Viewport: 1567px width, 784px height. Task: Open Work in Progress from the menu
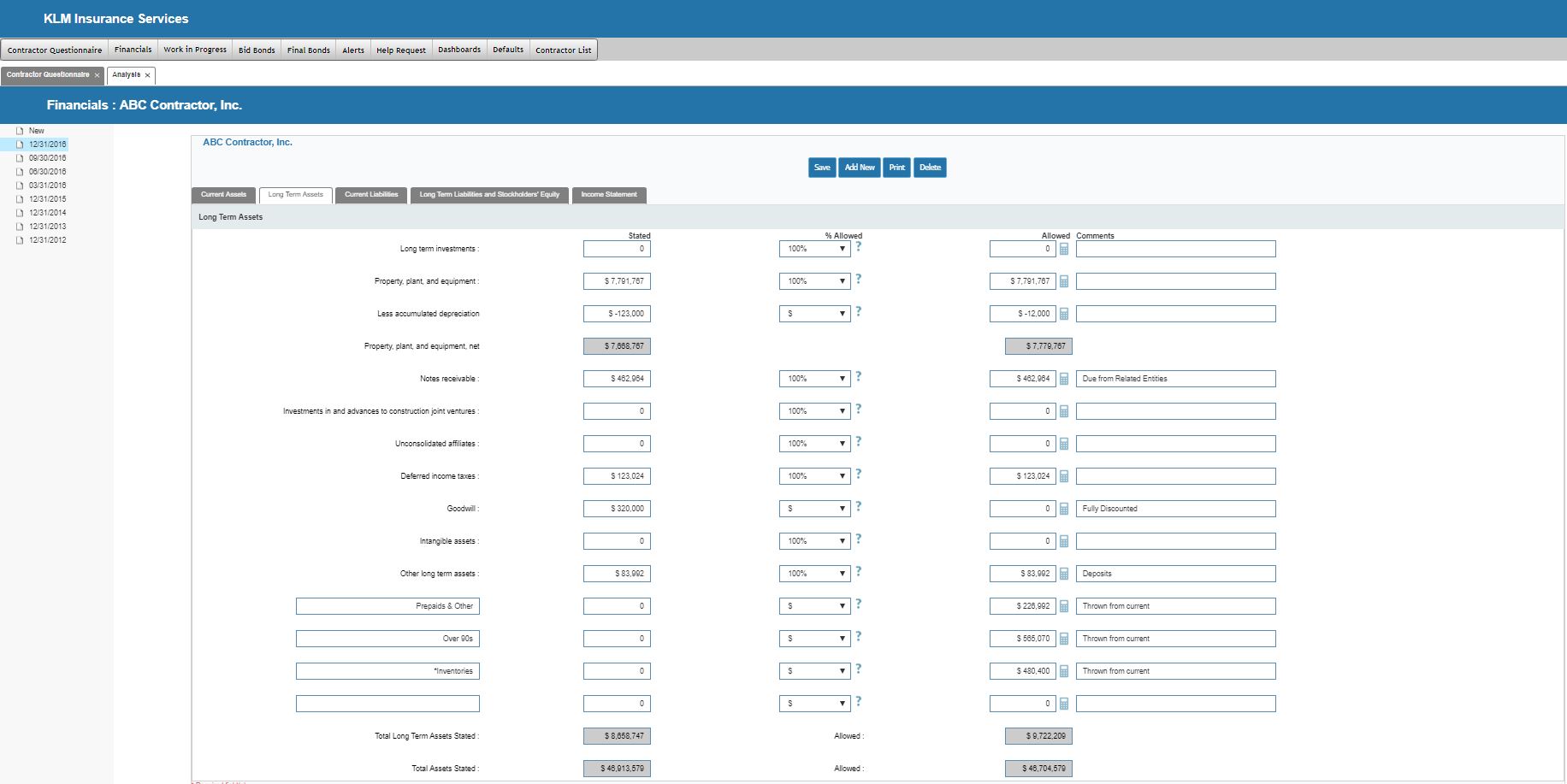(195, 50)
